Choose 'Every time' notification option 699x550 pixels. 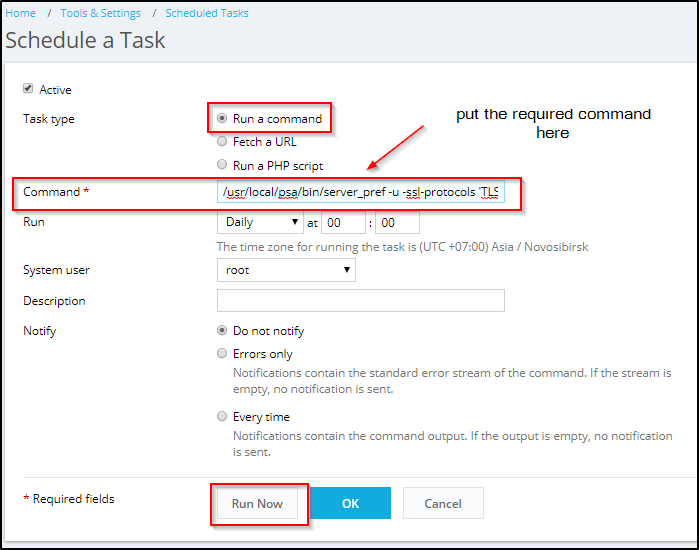coord(222,416)
